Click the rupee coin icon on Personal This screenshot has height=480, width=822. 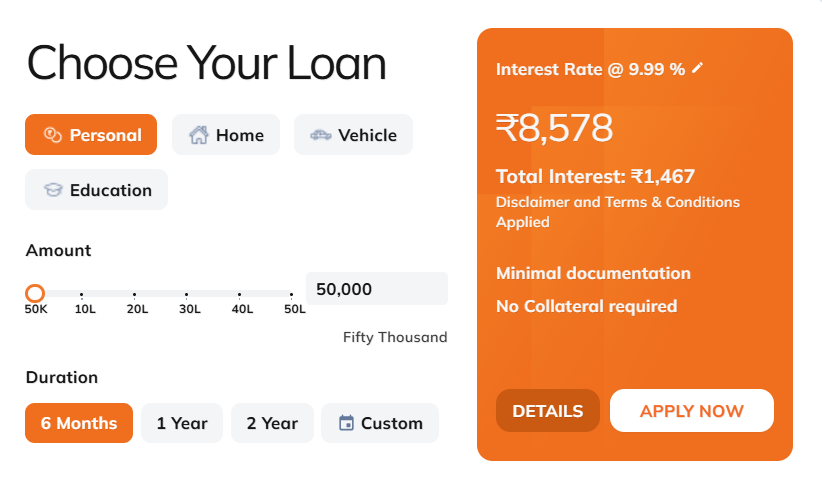52,135
